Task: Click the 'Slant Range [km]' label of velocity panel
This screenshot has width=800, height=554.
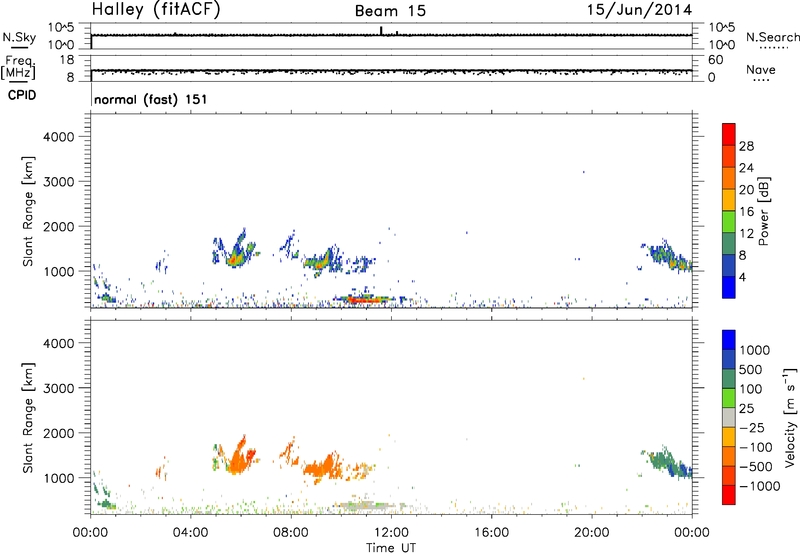Action: (28, 418)
